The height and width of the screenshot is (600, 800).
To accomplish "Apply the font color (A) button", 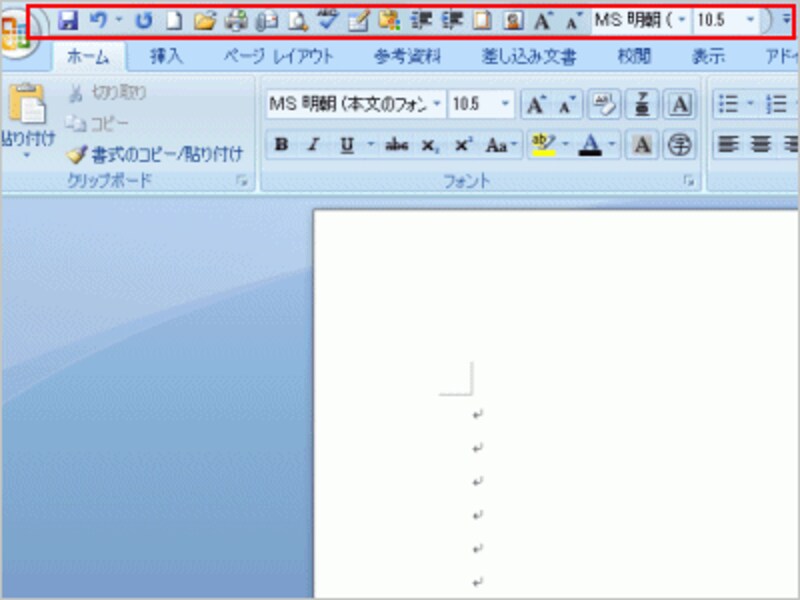I will pyautogui.click(x=590, y=145).
